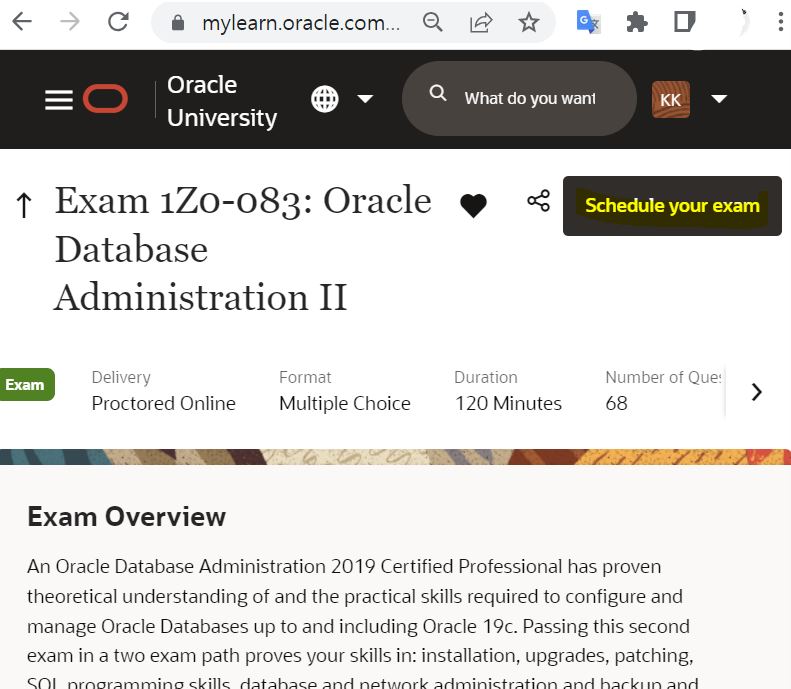Screen dimensions: 791x689
Task: Toggle the browser side panel
Action: 685,22
